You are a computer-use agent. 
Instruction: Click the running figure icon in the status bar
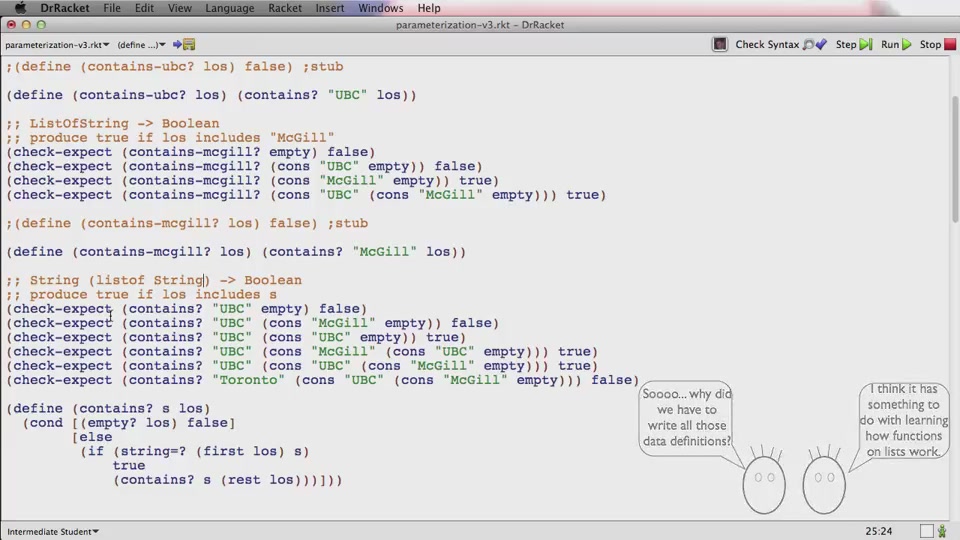point(942,531)
